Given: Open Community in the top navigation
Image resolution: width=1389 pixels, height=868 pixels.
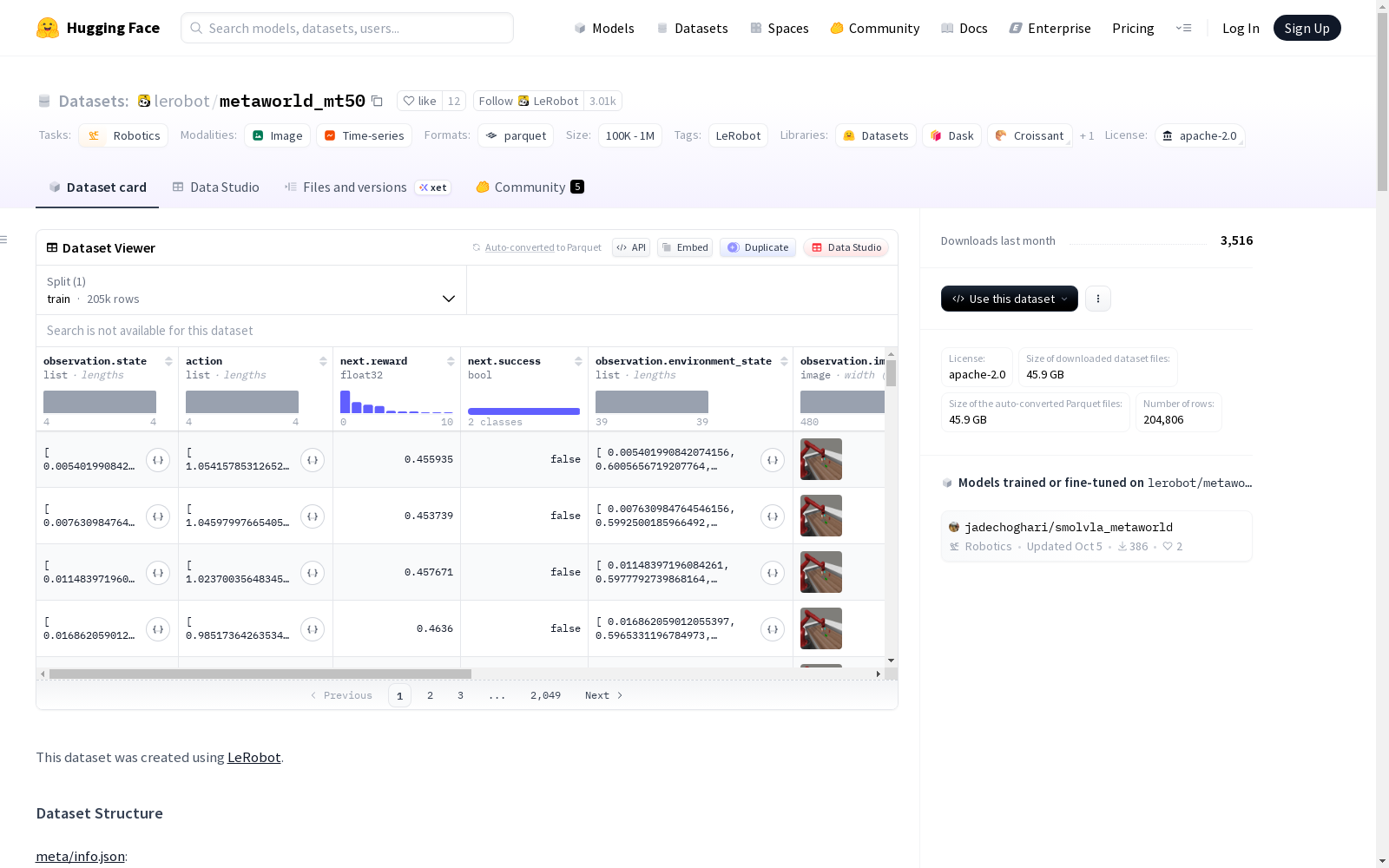Looking at the screenshot, I should pos(875,28).
